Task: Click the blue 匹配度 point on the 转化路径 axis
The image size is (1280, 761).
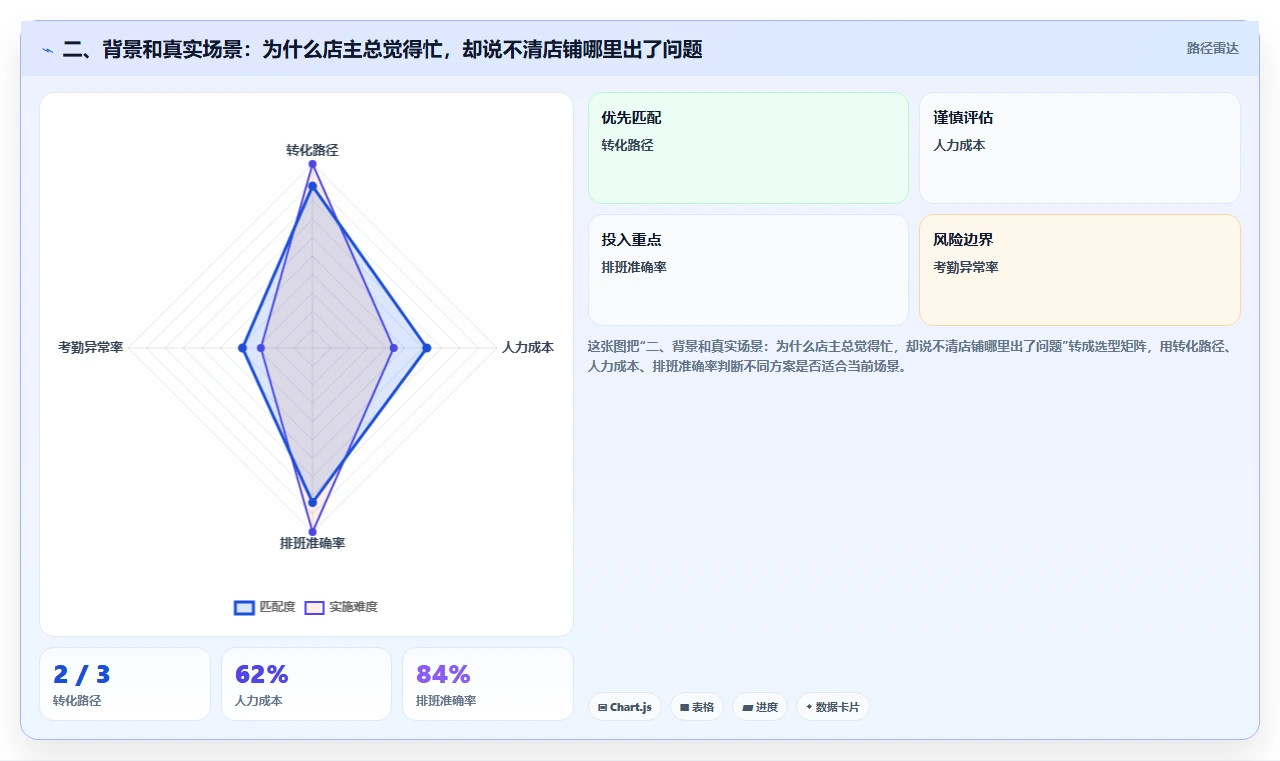Action: [313, 186]
